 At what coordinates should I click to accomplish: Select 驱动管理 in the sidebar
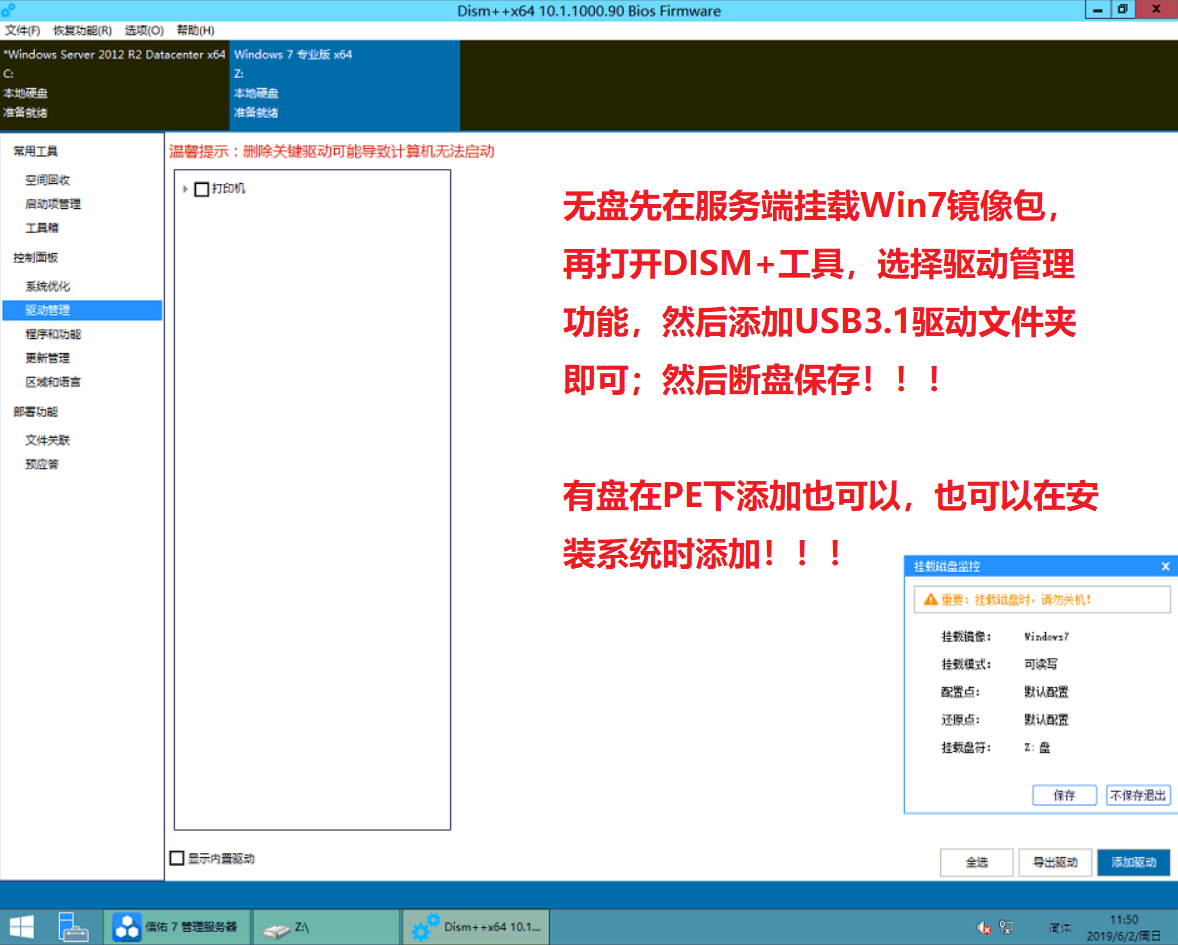[82, 310]
